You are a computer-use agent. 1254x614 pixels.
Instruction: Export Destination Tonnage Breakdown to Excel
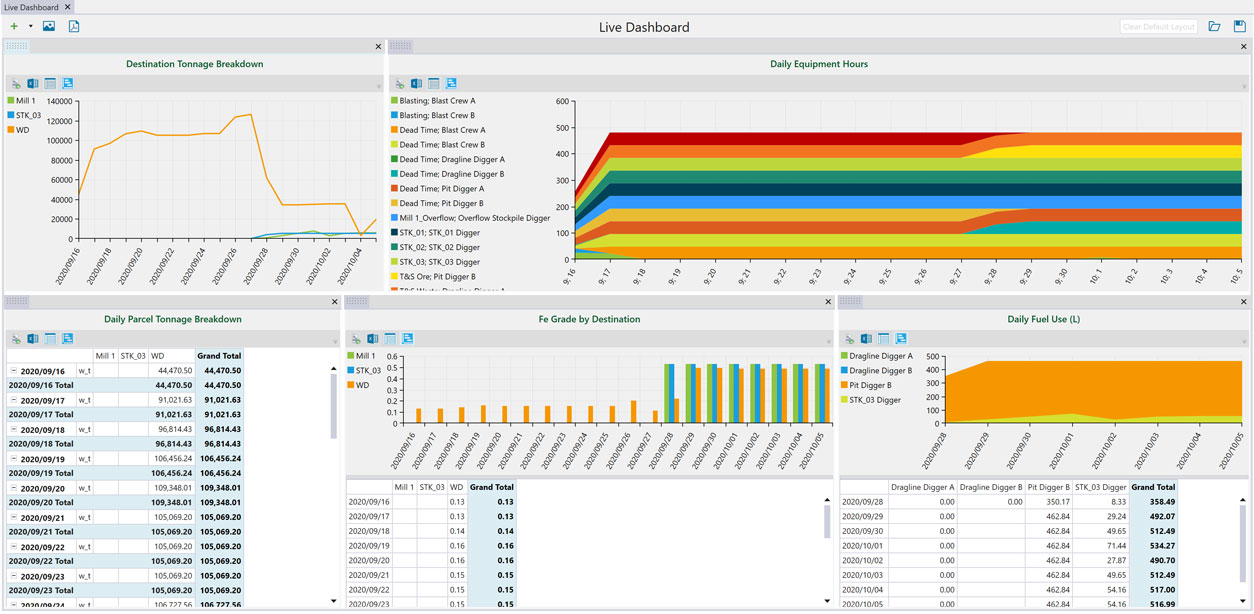pyautogui.click(x=33, y=84)
